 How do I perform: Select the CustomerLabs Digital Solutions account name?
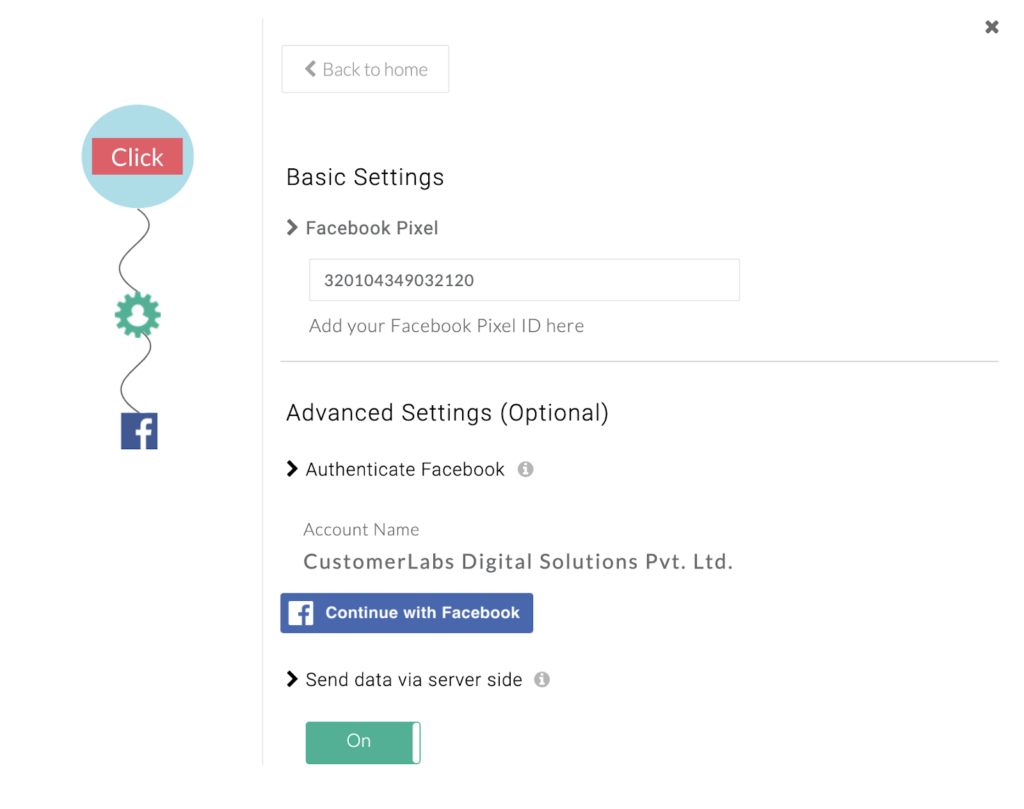(x=518, y=562)
